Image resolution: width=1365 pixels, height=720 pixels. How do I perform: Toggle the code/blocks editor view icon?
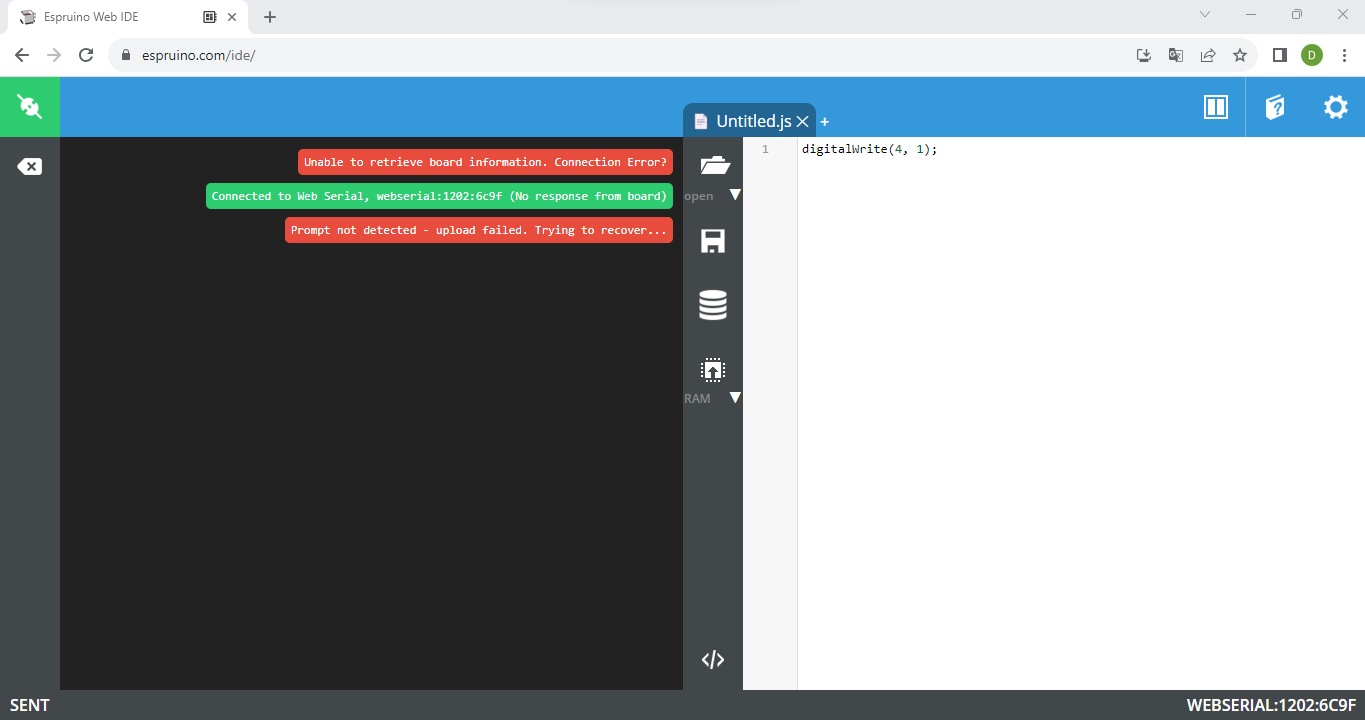point(712,660)
